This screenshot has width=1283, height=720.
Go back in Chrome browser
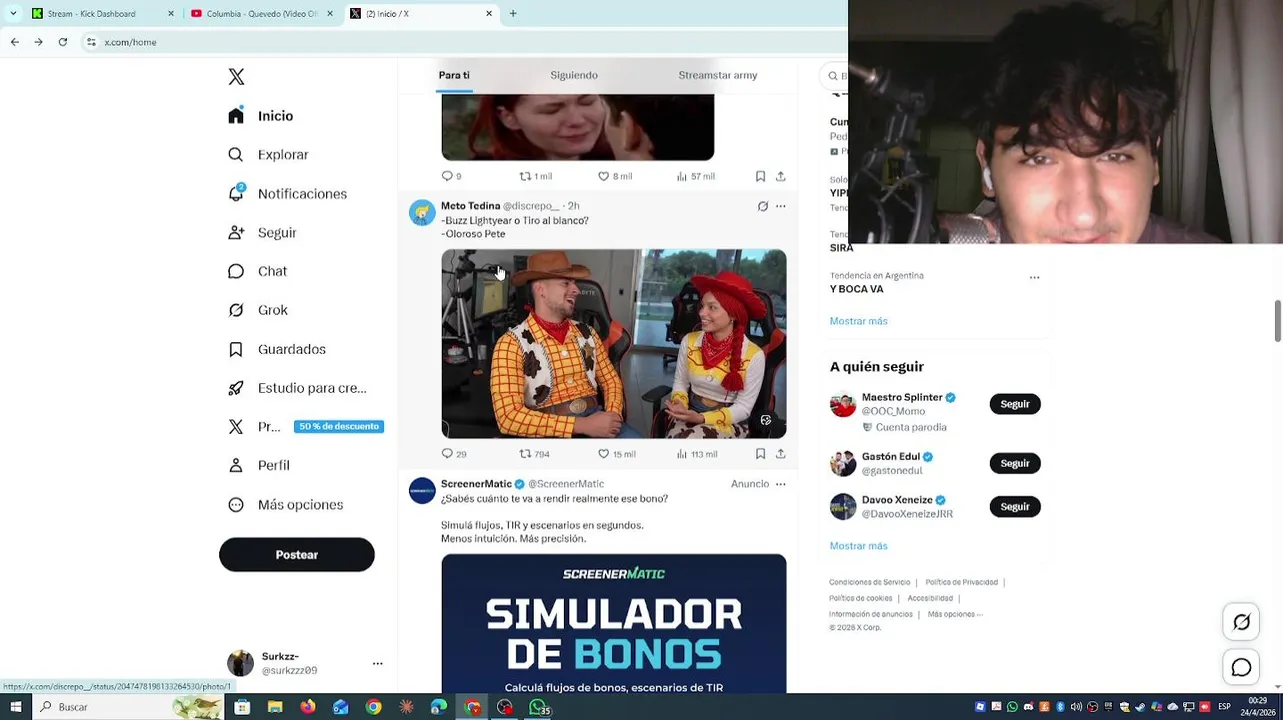[14, 42]
